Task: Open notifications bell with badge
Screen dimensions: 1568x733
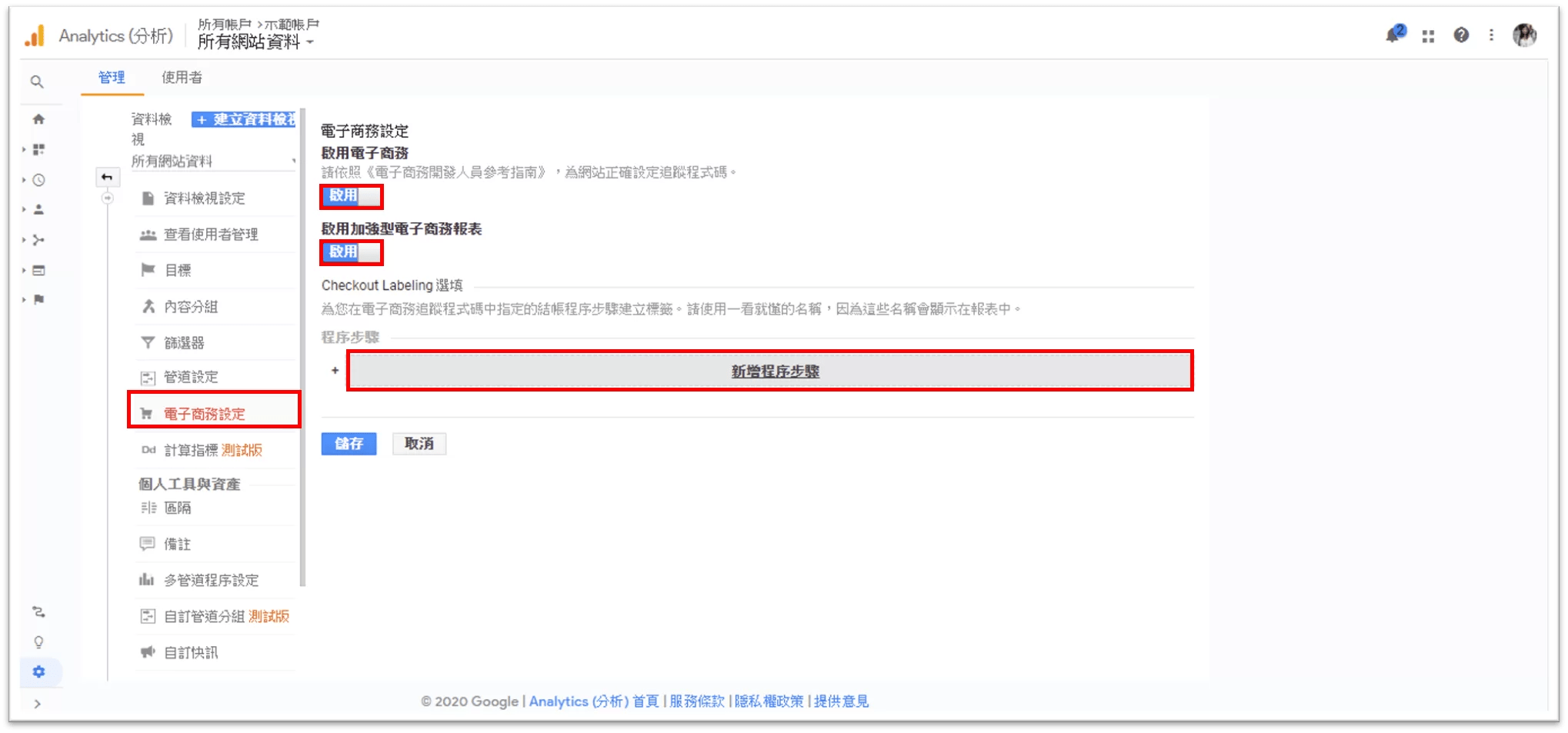Action: 1394,35
